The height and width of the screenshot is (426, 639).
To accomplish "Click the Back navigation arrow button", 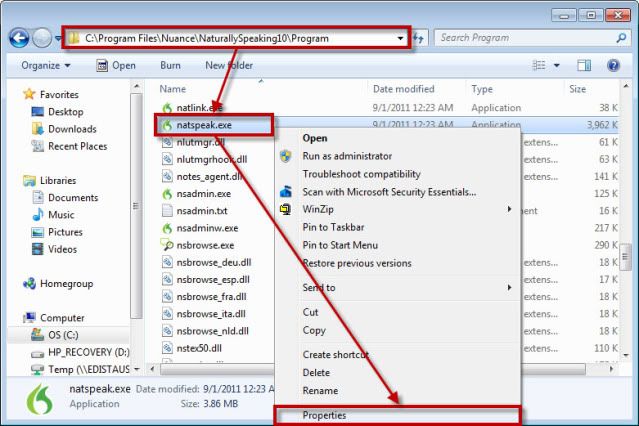I will pos(19,38).
